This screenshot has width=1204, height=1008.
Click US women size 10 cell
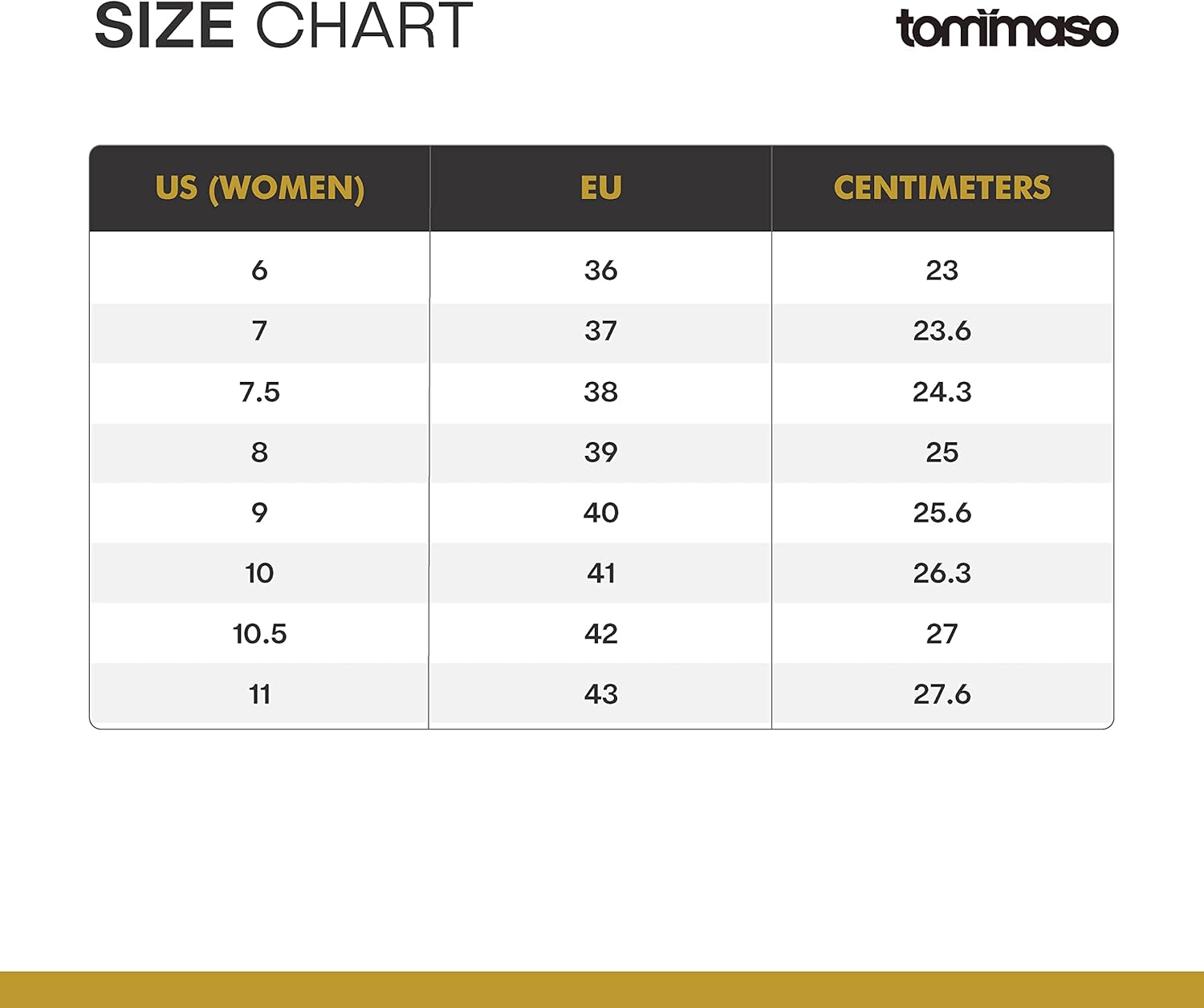point(259,573)
